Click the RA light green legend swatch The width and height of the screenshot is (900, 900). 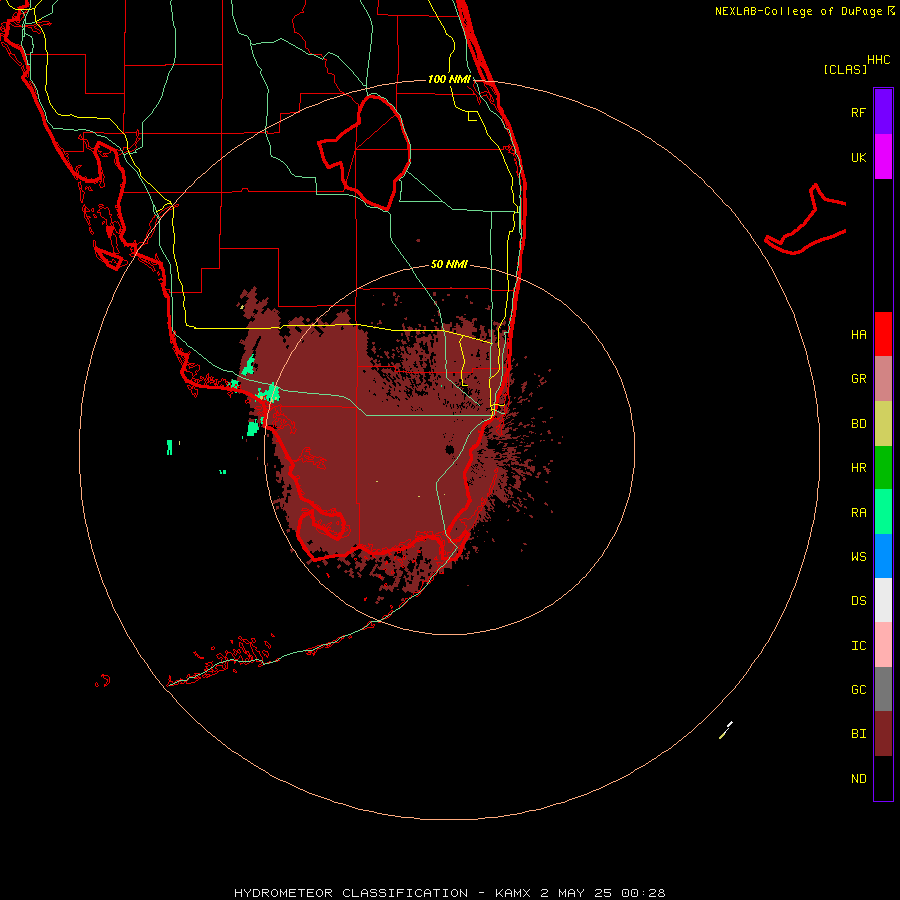tap(883, 512)
